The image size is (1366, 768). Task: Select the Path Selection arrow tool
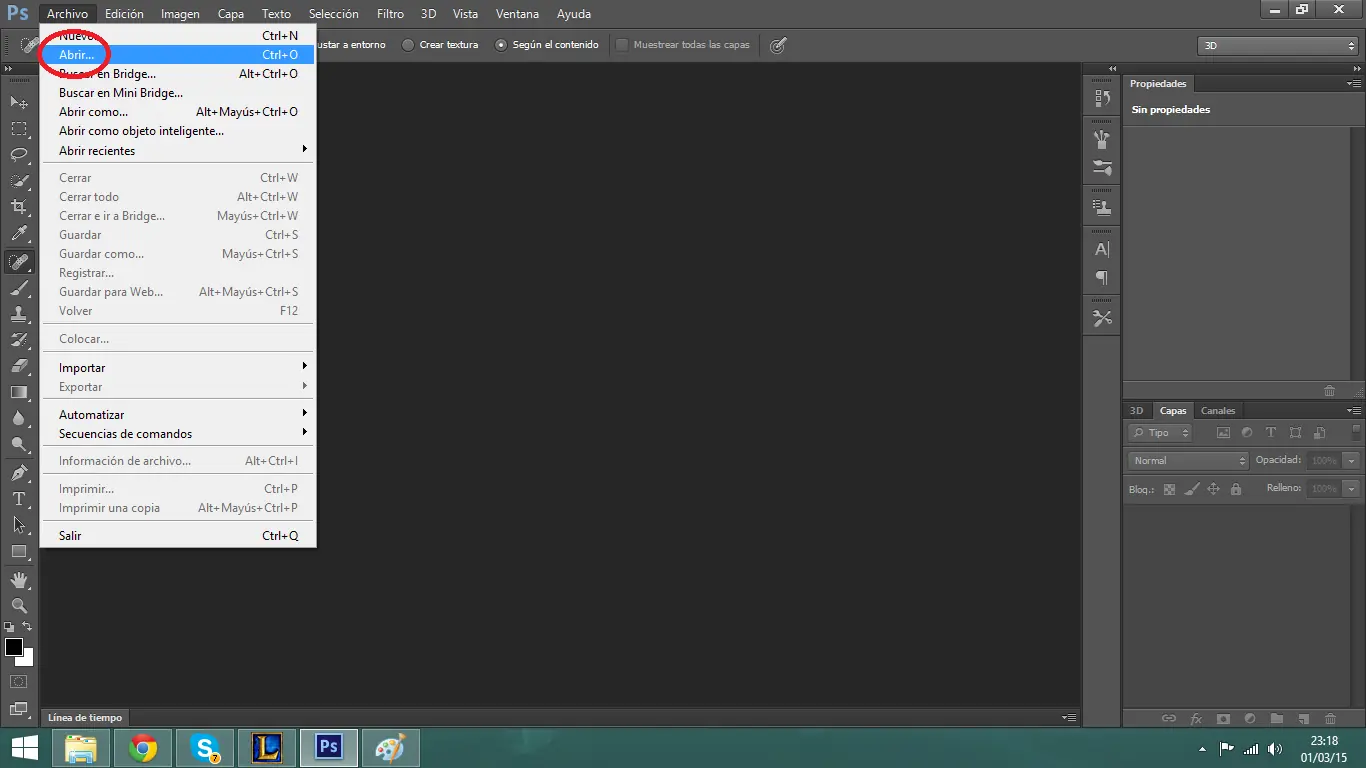19,524
